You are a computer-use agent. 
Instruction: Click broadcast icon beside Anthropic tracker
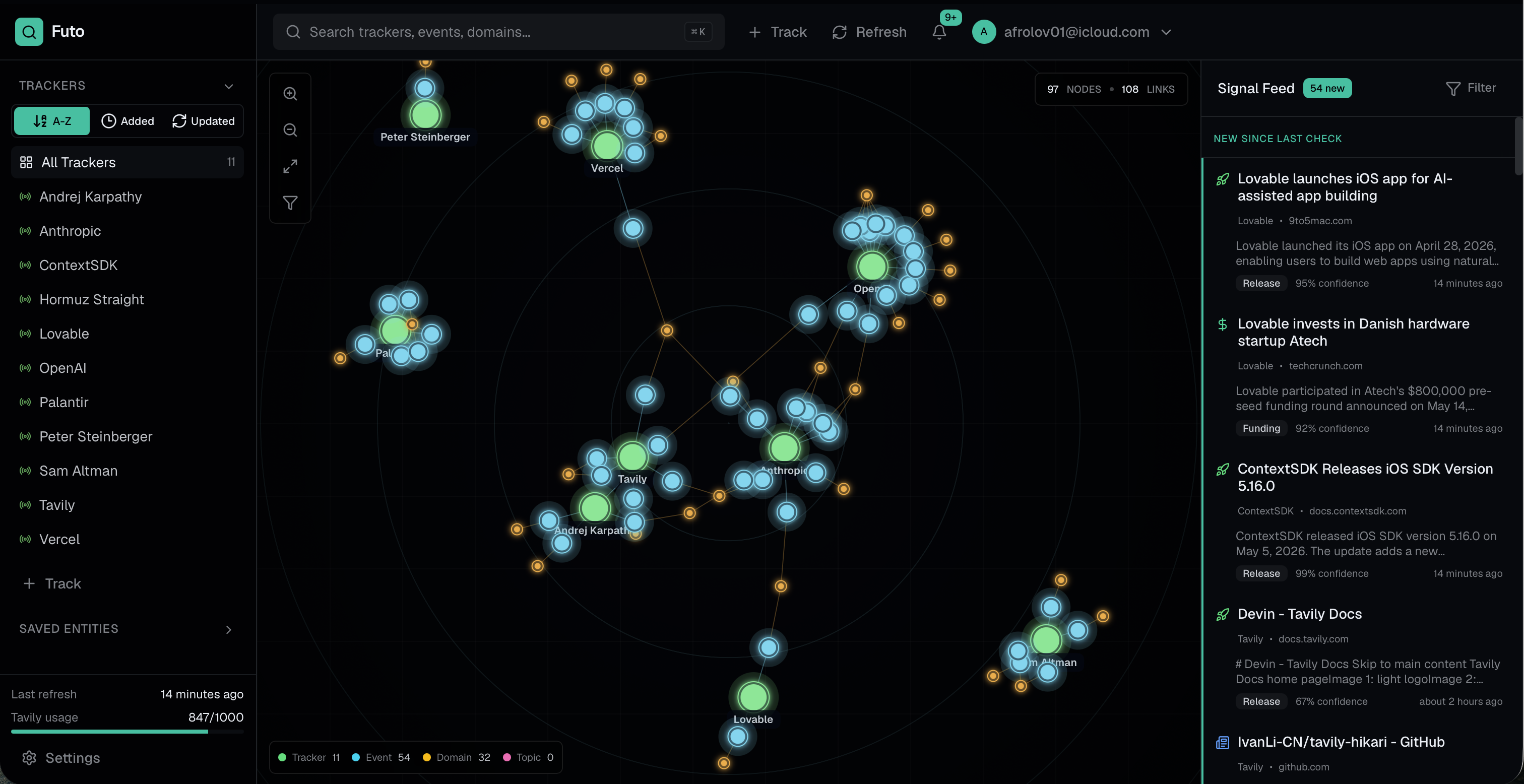pos(25,231)
